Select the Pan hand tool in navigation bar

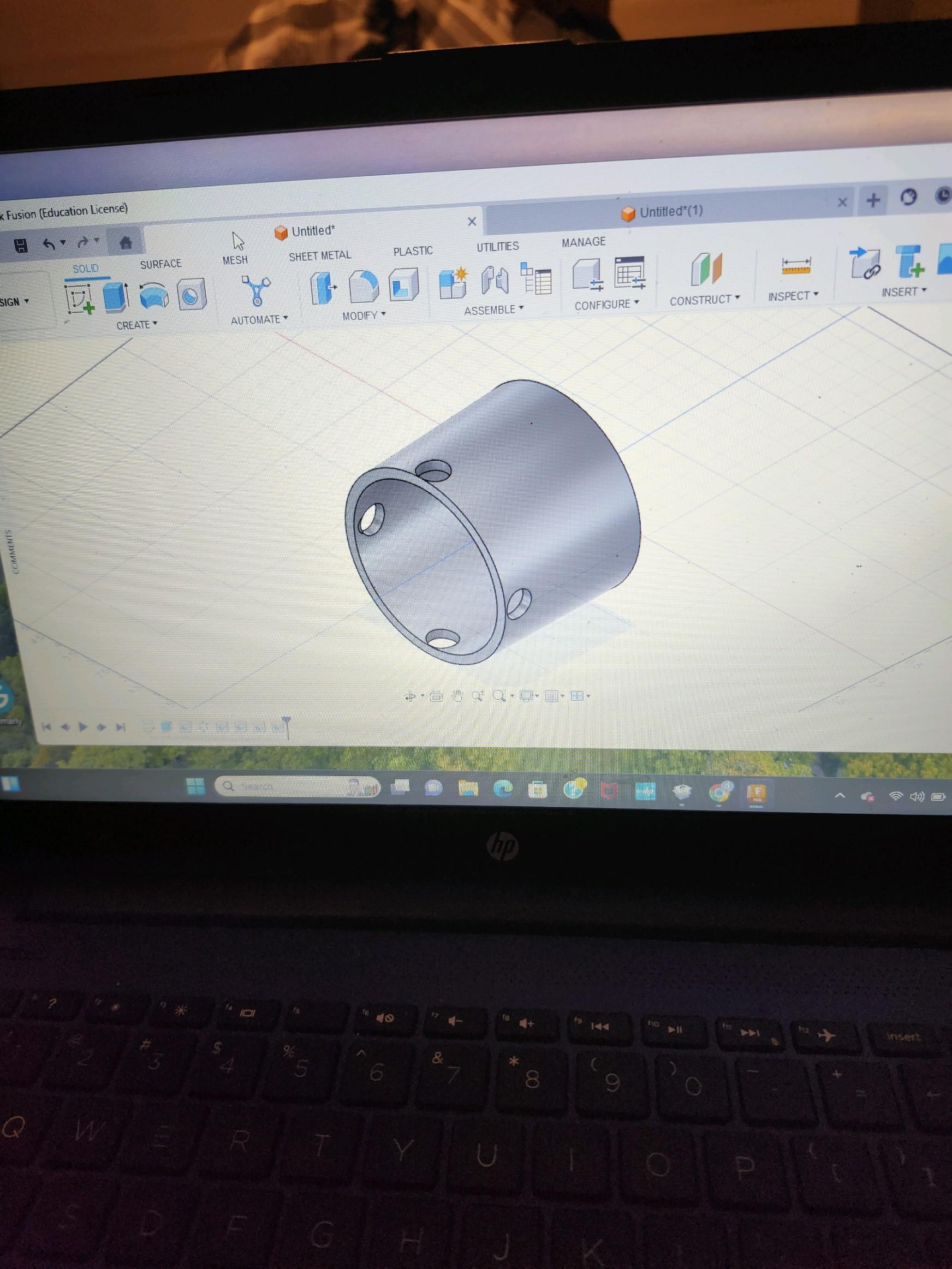pyautogui.click(x=457, y=696)
